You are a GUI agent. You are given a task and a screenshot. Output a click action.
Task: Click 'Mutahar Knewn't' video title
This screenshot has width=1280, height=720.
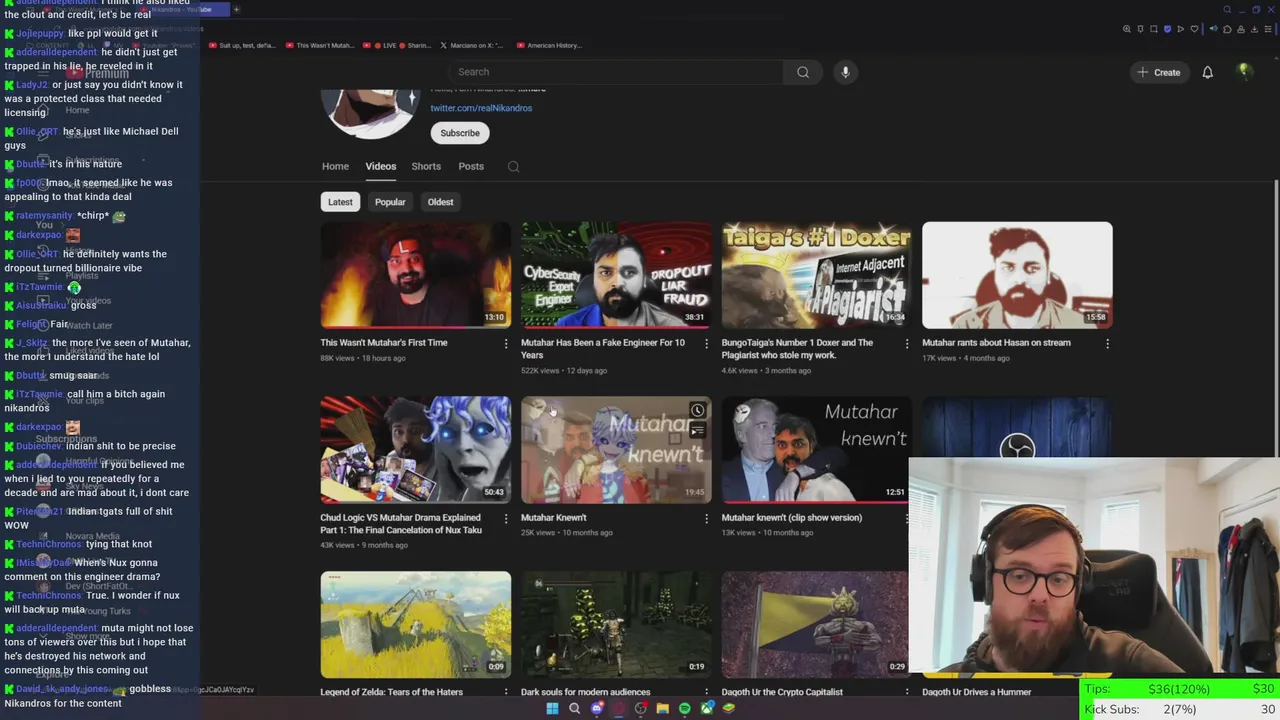[x=554, y=518]
